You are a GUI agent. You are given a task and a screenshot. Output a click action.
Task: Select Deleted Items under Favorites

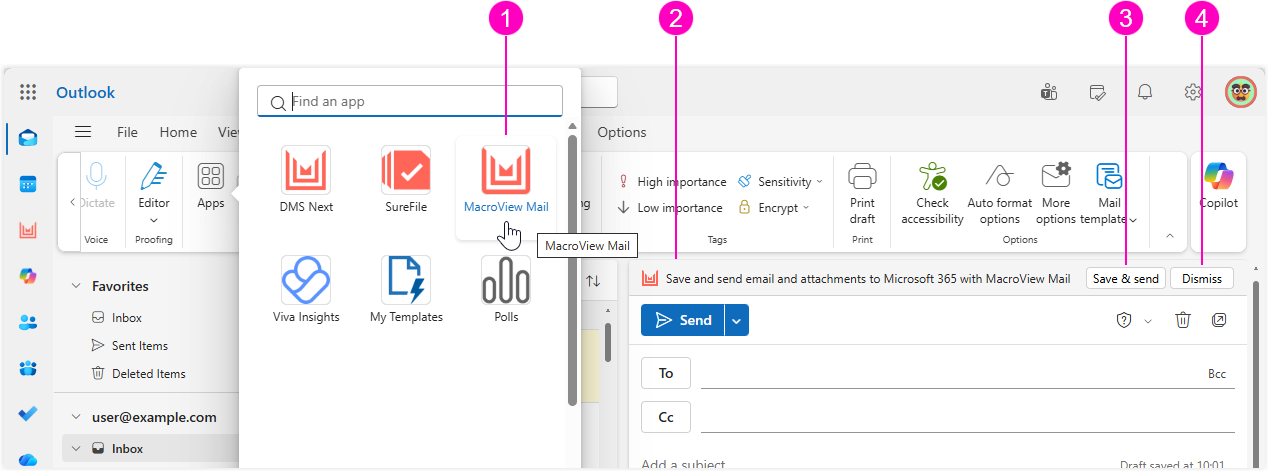click(150, 374)
